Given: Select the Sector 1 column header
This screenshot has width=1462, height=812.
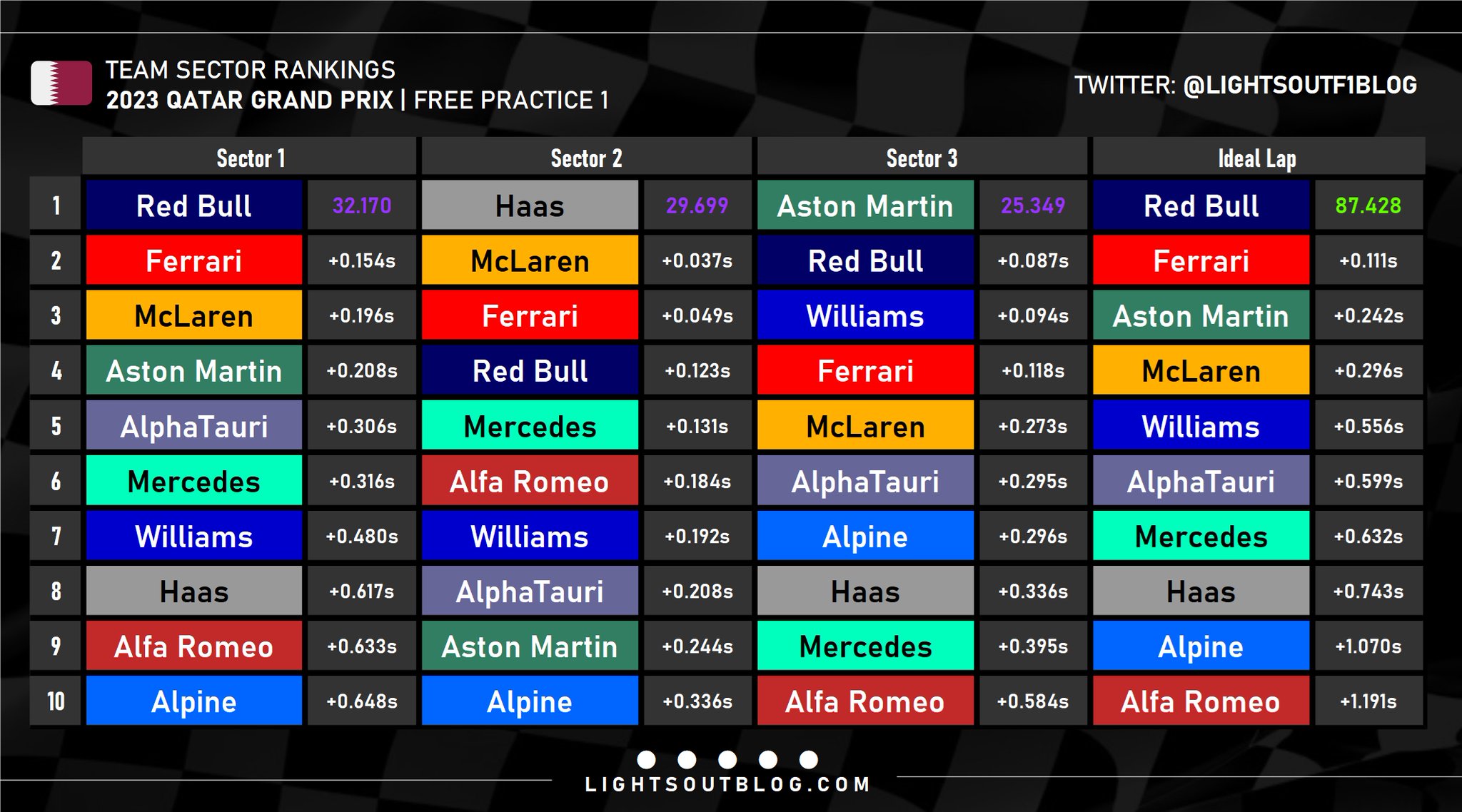Looking at the screenshot, I should [251, 158].
